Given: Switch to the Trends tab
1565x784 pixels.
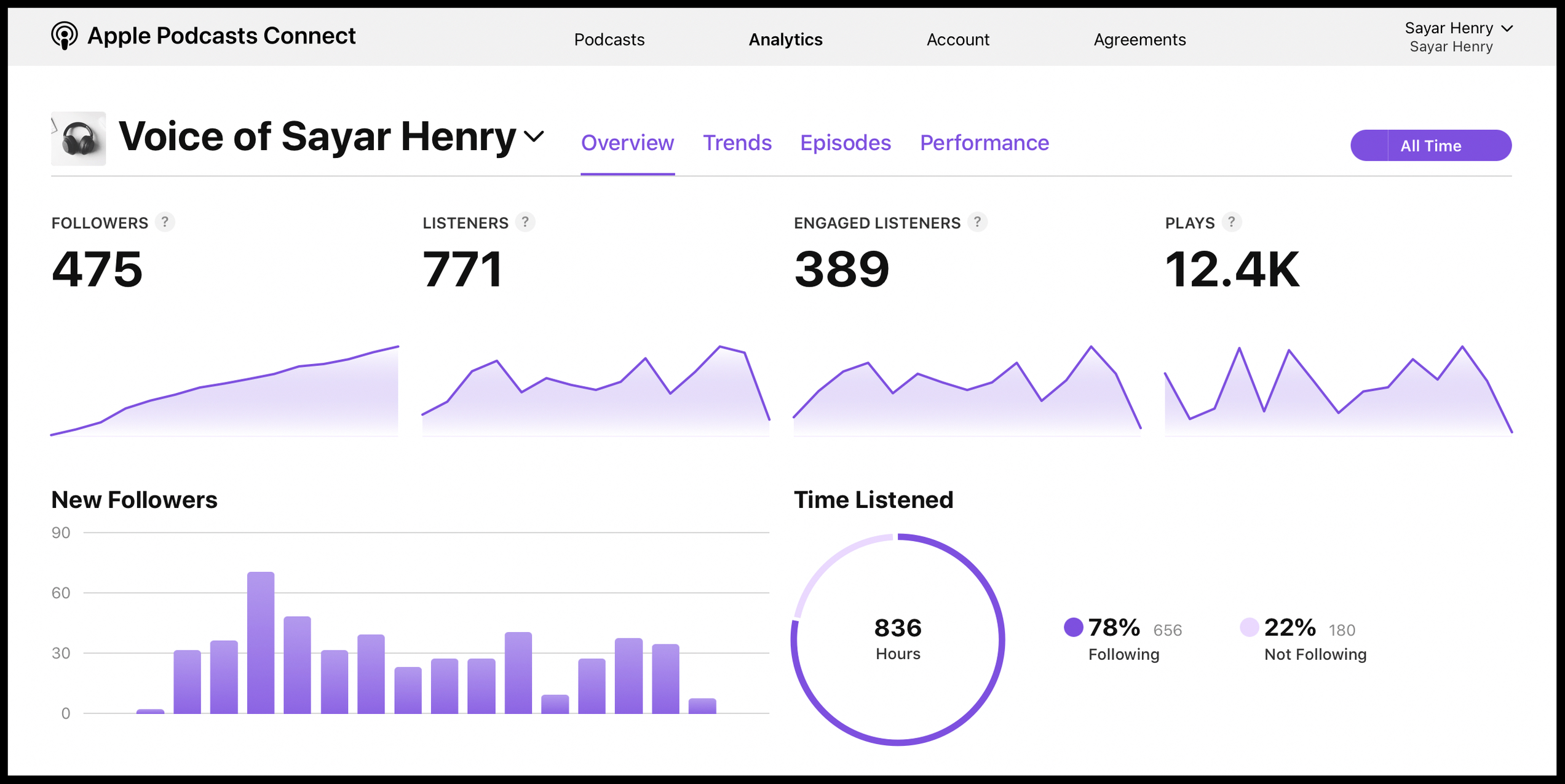Looking at the screenshot, I should tap(737, 143).
